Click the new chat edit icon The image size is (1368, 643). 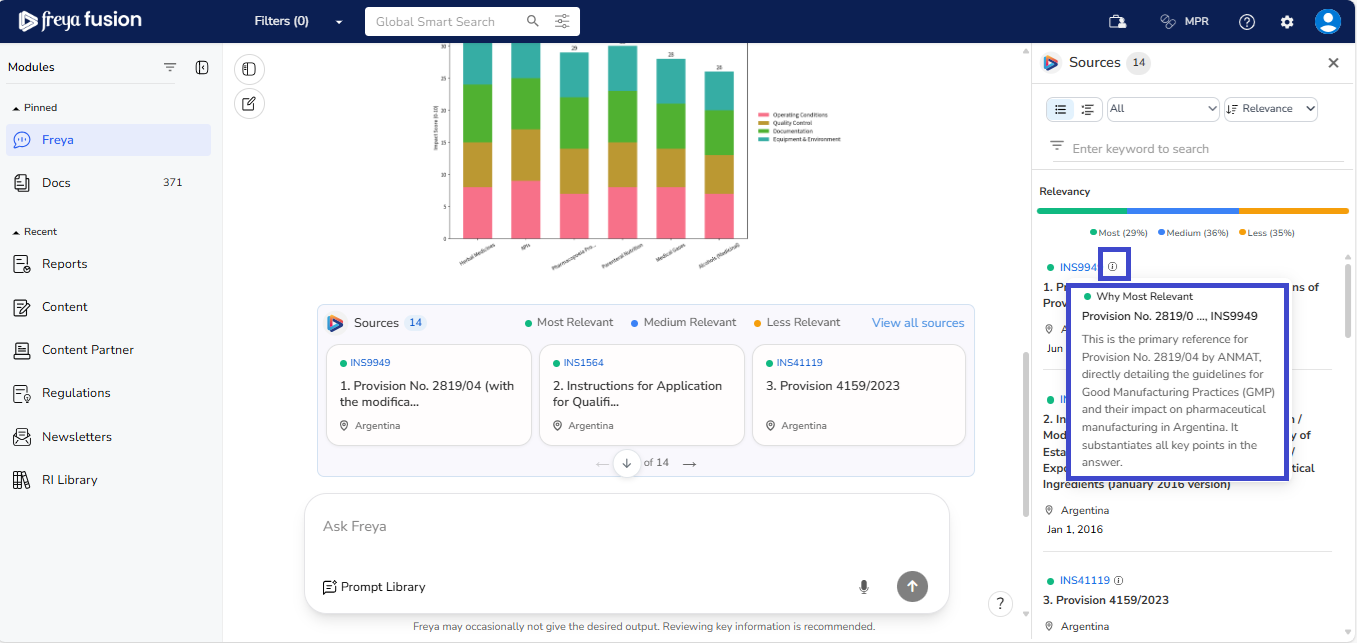click(x=249, y=103)
